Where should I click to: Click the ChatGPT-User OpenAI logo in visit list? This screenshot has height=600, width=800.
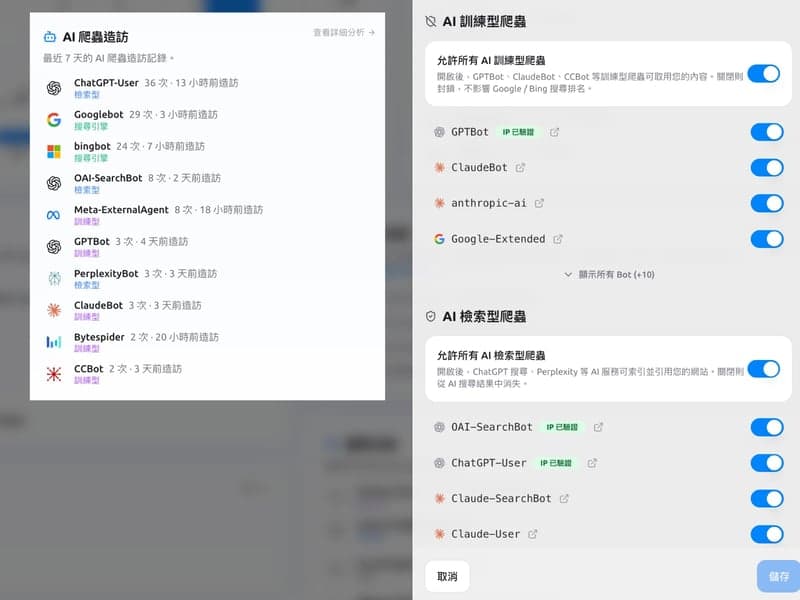pos(54,88)
